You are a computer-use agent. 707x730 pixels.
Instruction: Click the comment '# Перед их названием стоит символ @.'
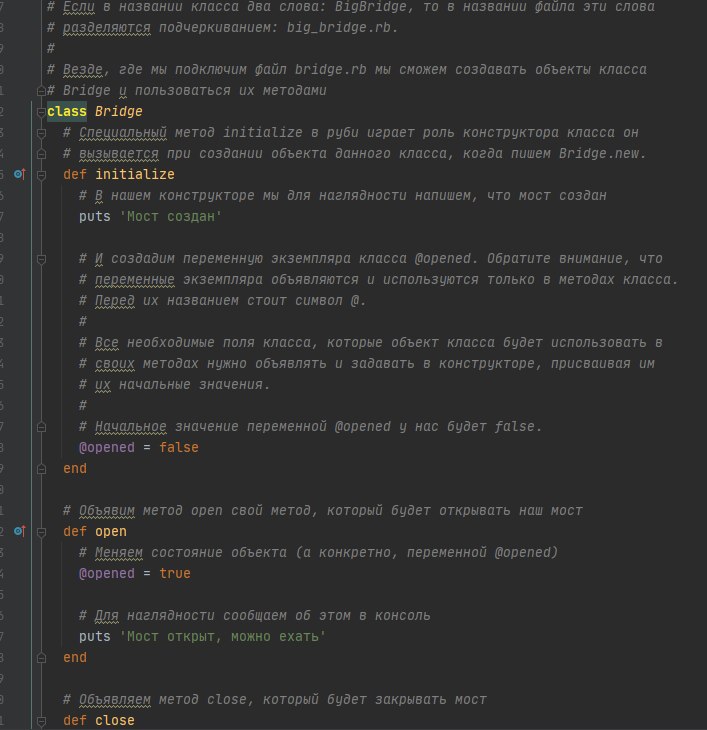pyautogui.click(x=222, y=301)
